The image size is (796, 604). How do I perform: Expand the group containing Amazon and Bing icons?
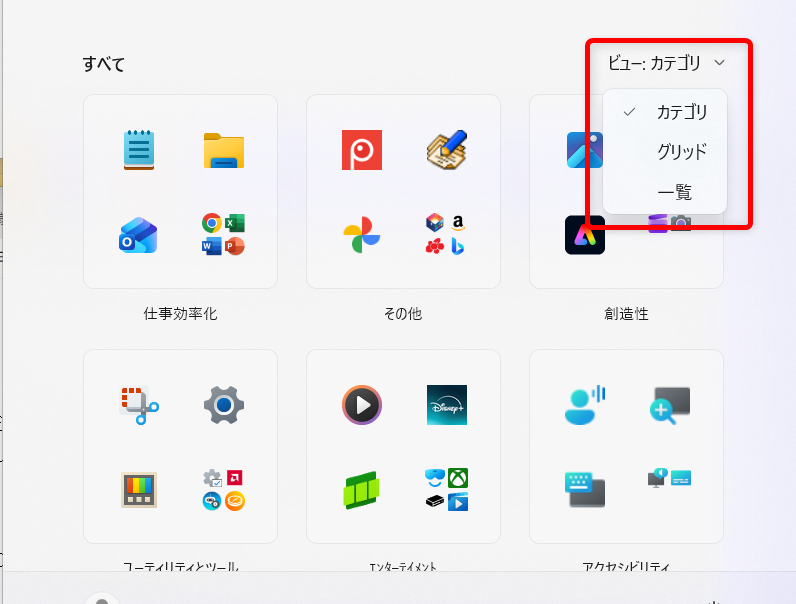tap(446, 234)
